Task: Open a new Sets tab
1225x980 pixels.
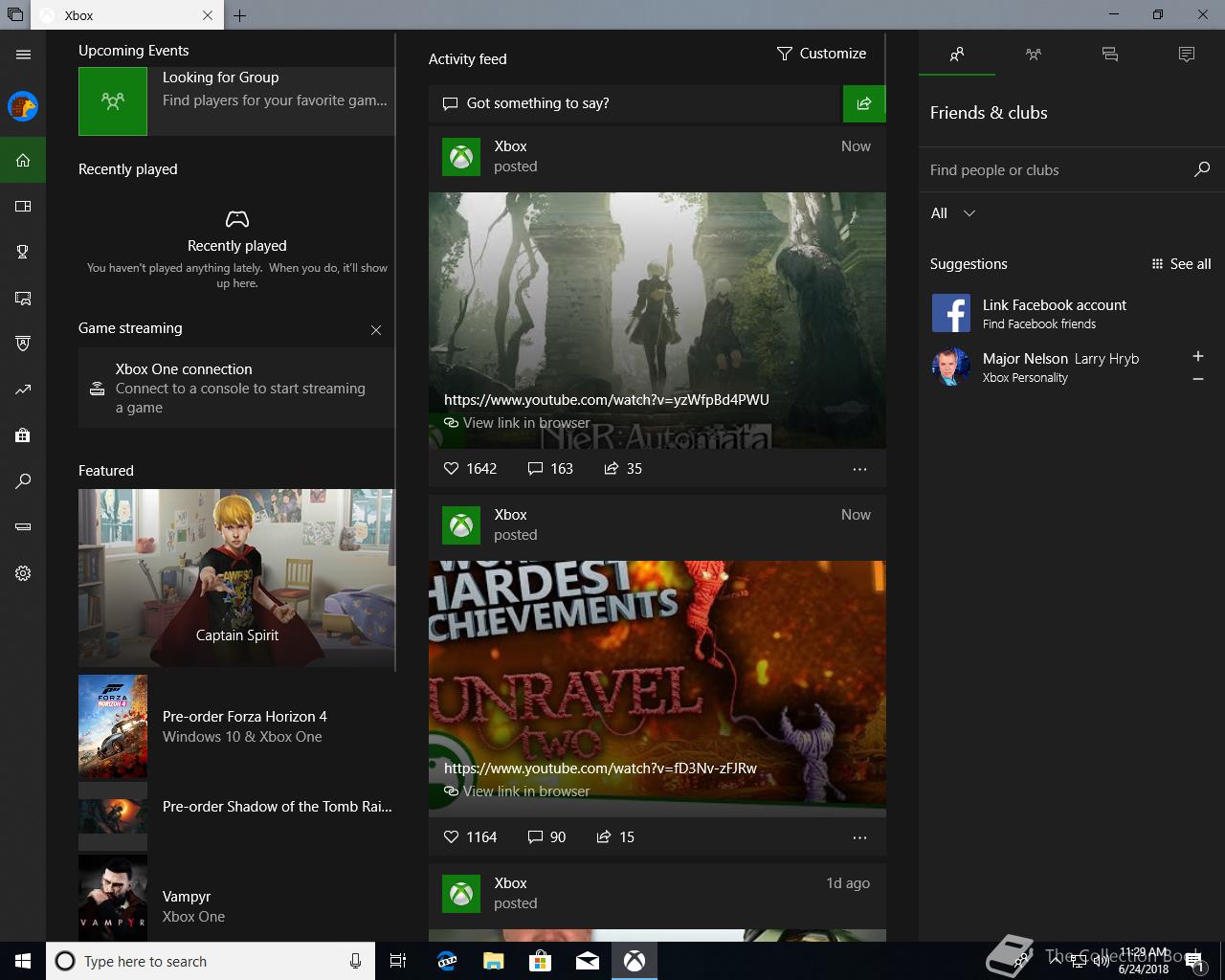Action: (239, 15)
